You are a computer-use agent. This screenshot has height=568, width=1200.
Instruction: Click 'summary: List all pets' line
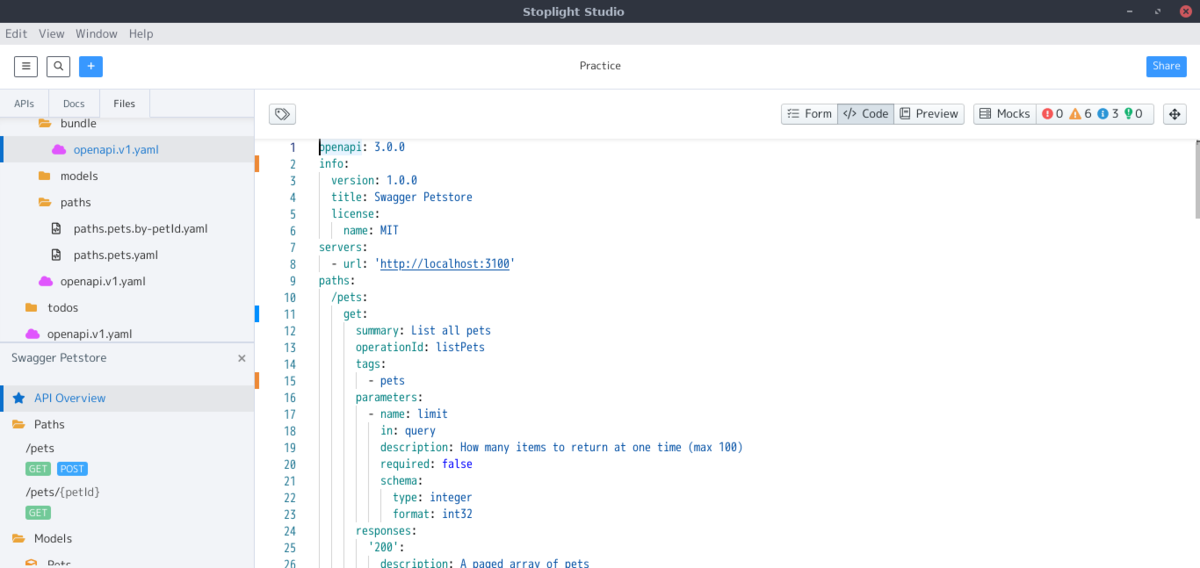point(423,331)
